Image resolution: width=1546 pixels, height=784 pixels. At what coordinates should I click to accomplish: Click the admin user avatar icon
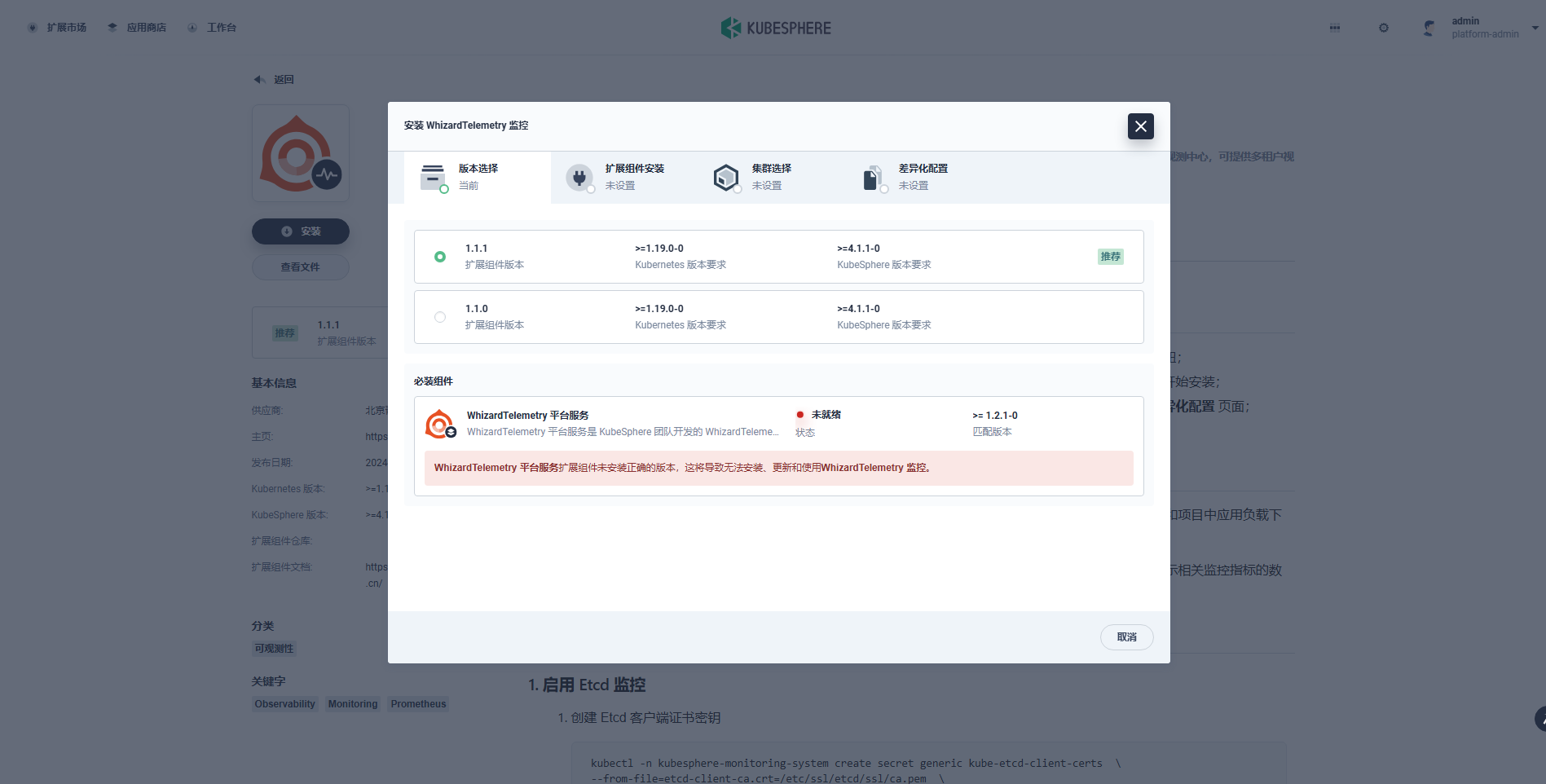1429,28
